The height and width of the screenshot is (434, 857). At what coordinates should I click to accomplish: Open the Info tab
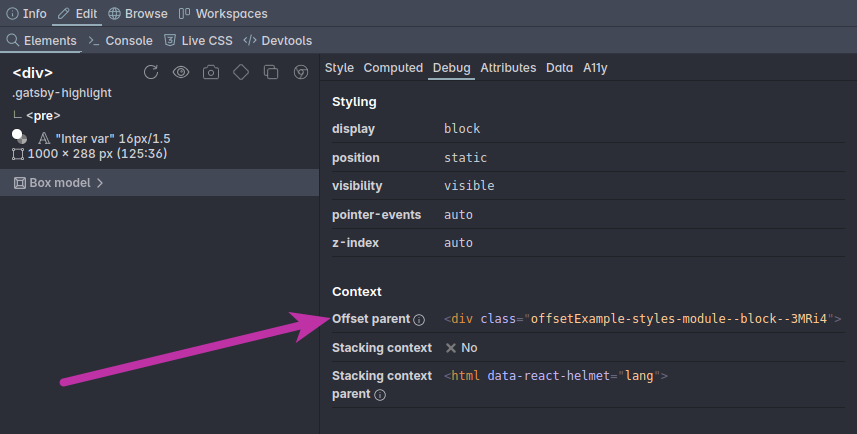tap(26, 14)
